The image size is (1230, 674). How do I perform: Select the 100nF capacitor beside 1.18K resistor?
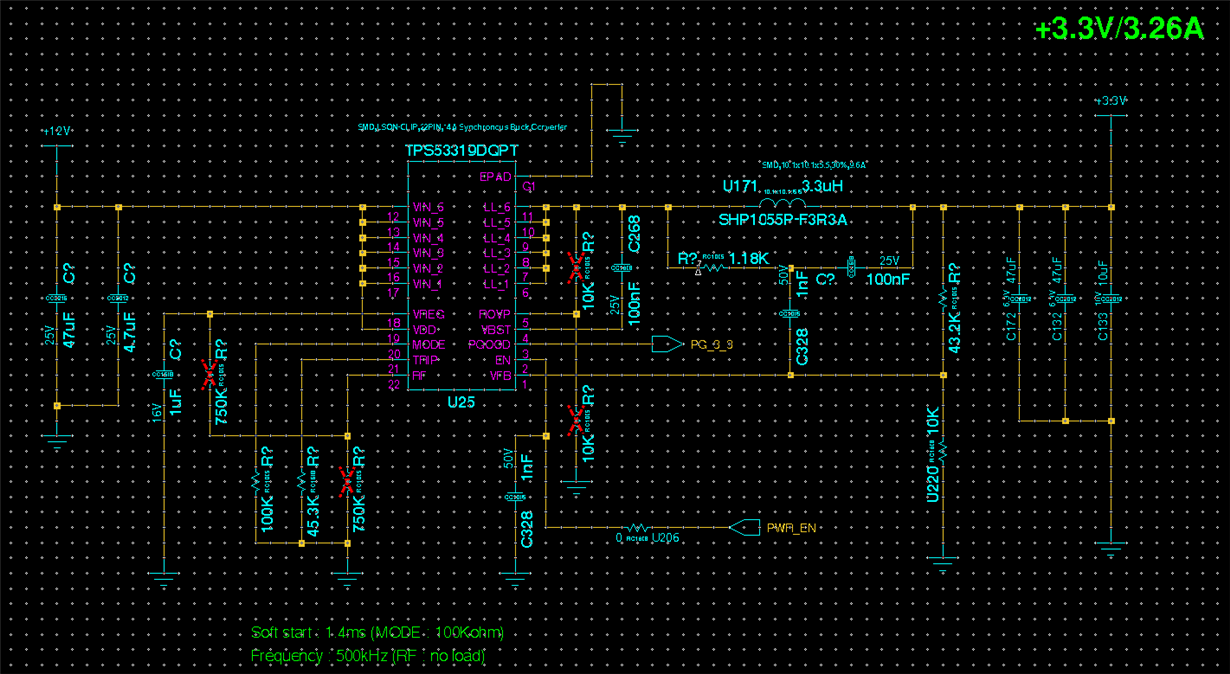[853, 268]
